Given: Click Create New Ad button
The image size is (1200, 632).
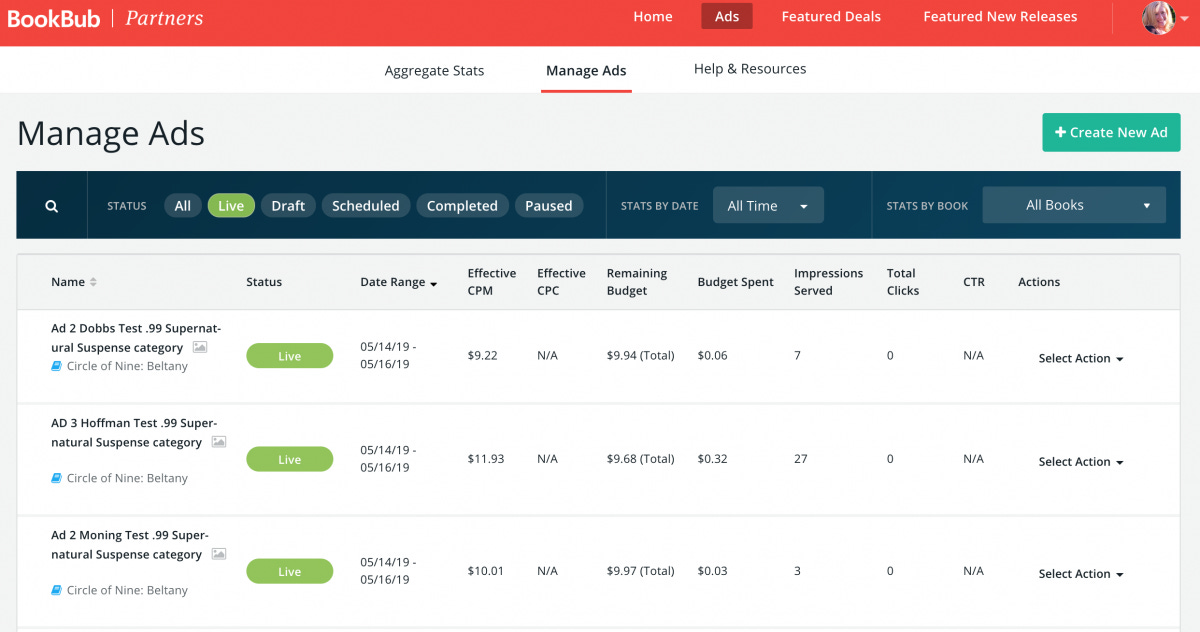Looking at the screenshot, I should tap(1111, 132).
